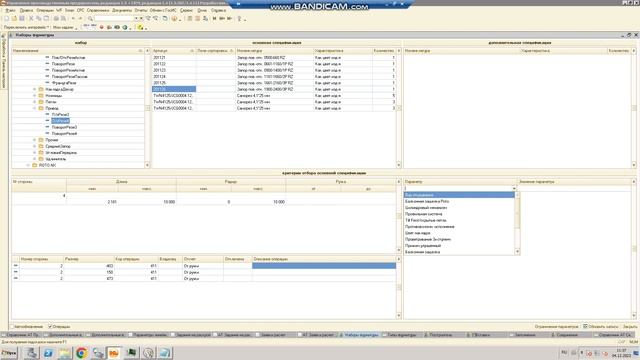
Task: Open the Файл menu
Action: [11, 10]
